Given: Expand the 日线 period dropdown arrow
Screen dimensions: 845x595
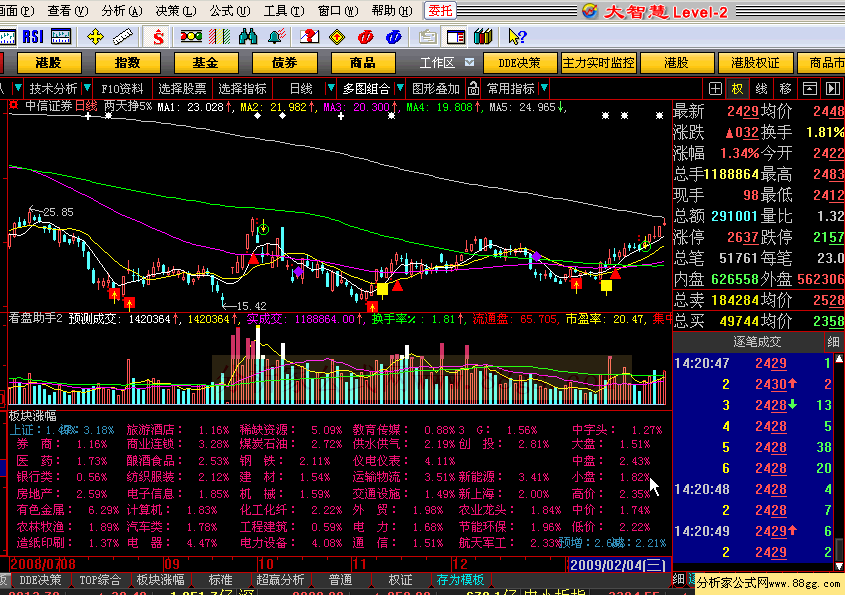Looking at the screenshot, I should (x=331, y=88).
